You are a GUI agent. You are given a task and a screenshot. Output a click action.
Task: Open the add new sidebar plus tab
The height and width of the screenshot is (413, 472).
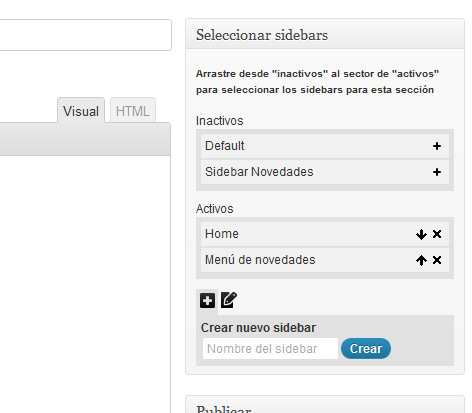pyautogui.click(x=207, y=301)
